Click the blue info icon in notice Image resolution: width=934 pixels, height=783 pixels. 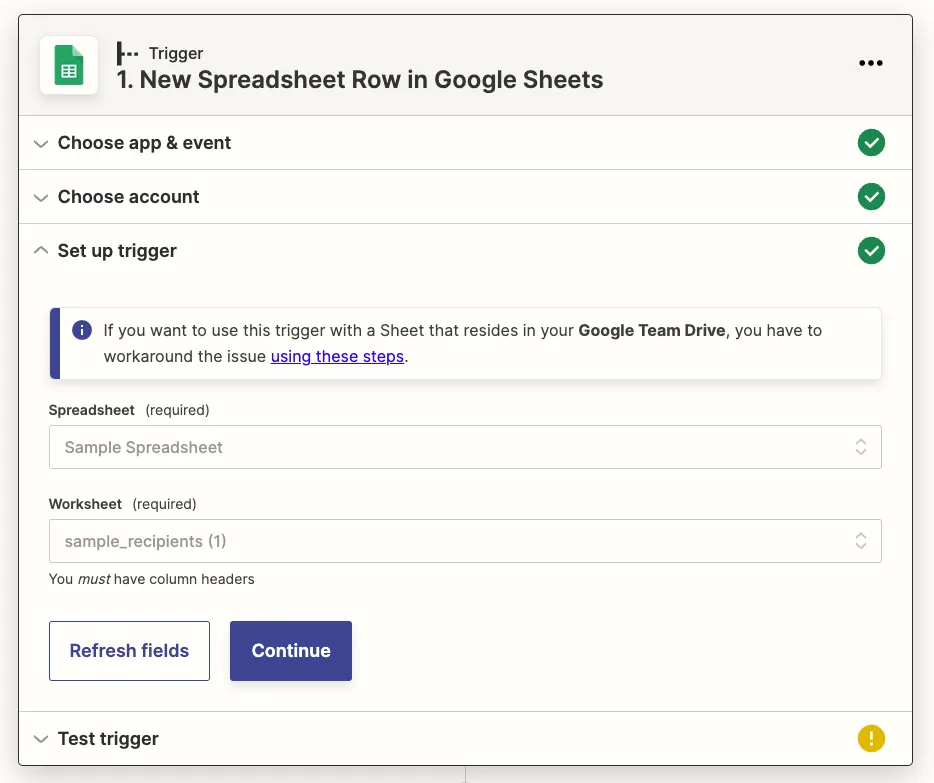click(82, 330)
